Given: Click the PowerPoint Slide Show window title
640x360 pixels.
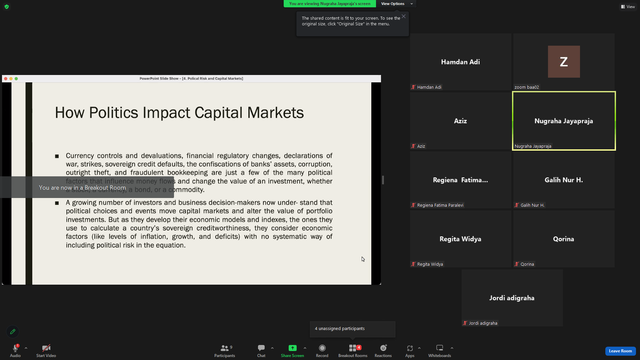Looking at the screenshot, I should point(191,78).
